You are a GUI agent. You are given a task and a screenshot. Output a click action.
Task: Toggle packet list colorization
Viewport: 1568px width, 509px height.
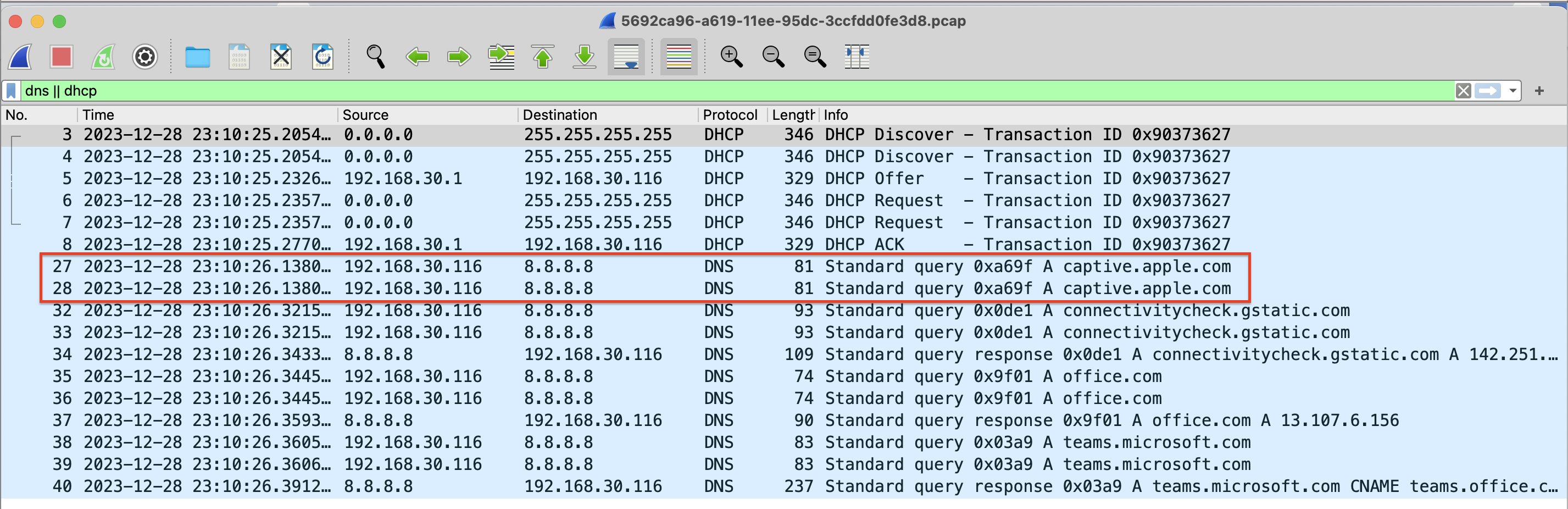pyautogui.click(x=679, y=57)
